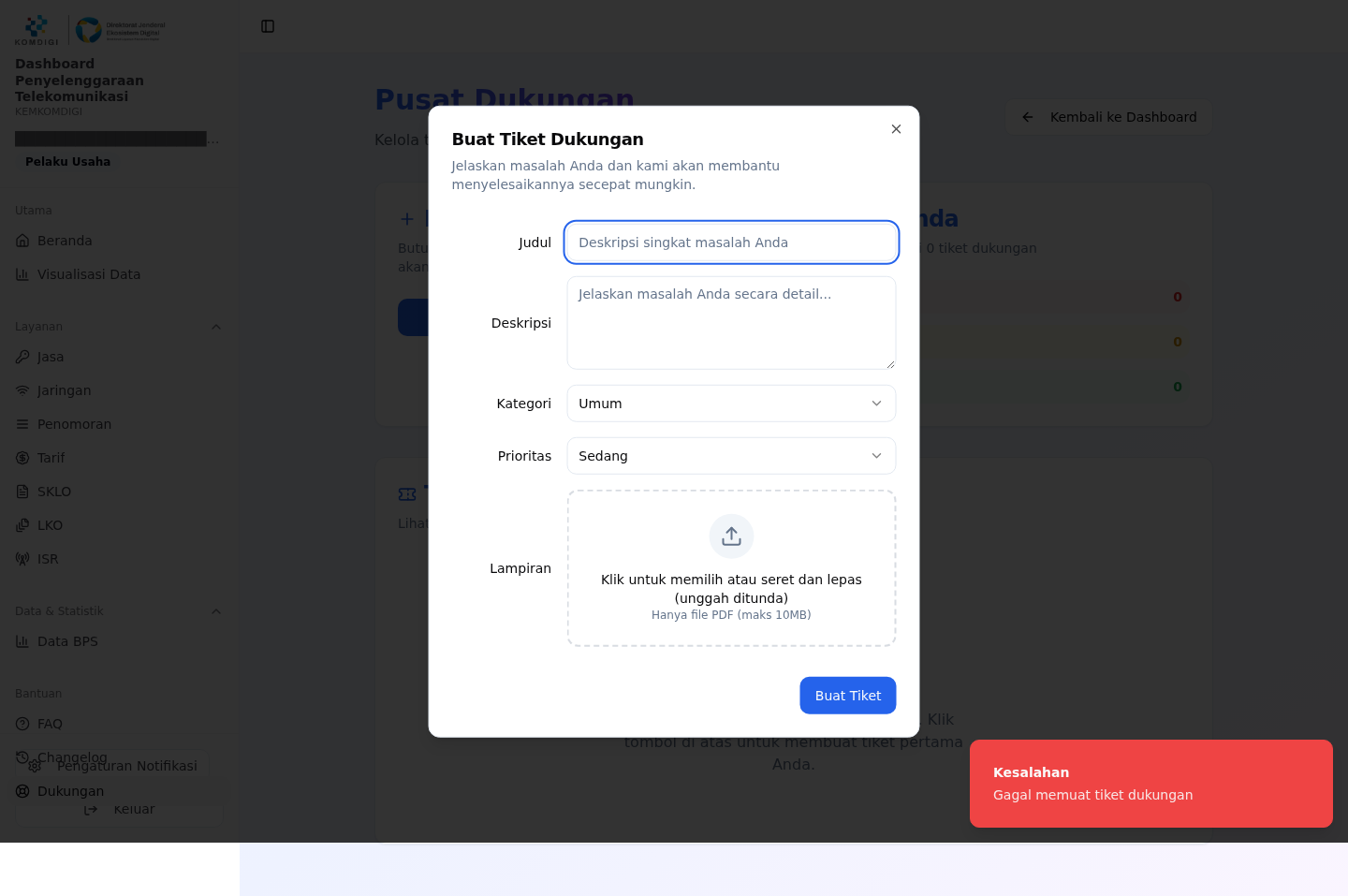The height and width of the screenshot is (896, 1348).
Task: Click the ticket icon in background card
Action: 407,493
